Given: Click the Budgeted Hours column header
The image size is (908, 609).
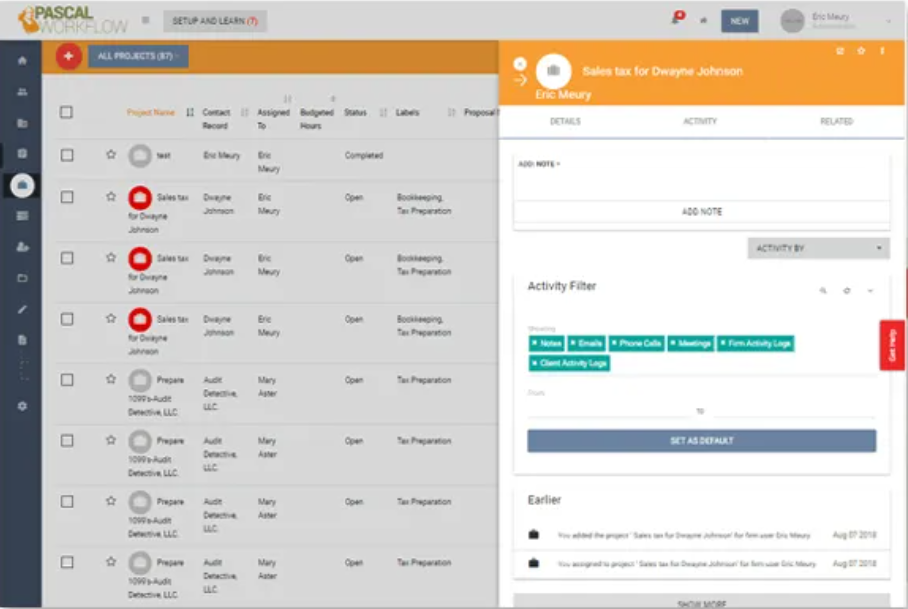Looking at the screenshot, I should tap(317, 119).
